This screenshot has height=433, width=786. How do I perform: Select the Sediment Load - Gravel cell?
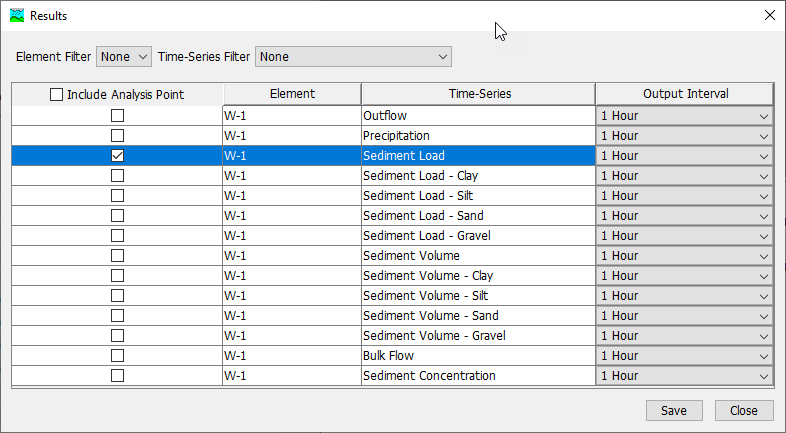[x=478, y=236]
